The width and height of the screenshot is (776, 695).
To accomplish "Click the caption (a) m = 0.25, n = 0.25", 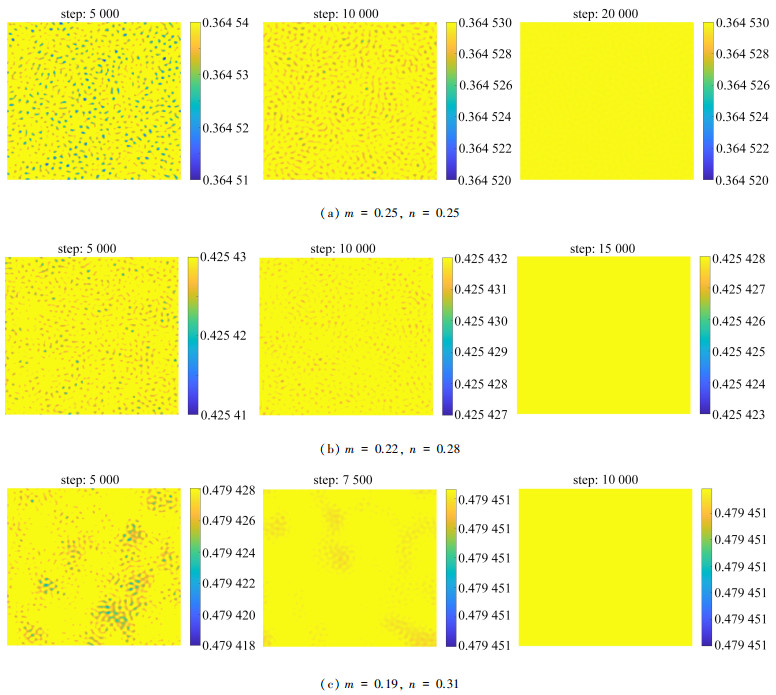I will point(387,213).
